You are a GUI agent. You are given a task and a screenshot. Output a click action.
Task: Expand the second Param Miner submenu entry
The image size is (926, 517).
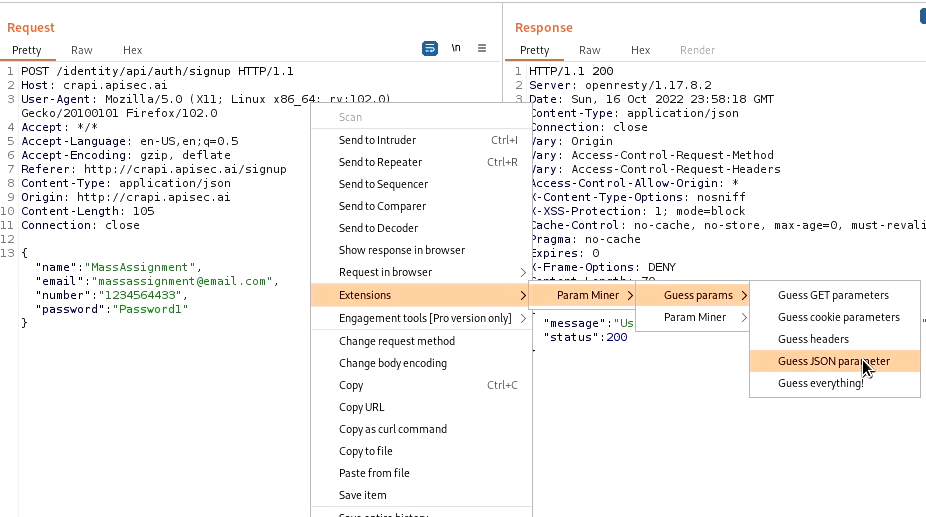tap(694, 317)
